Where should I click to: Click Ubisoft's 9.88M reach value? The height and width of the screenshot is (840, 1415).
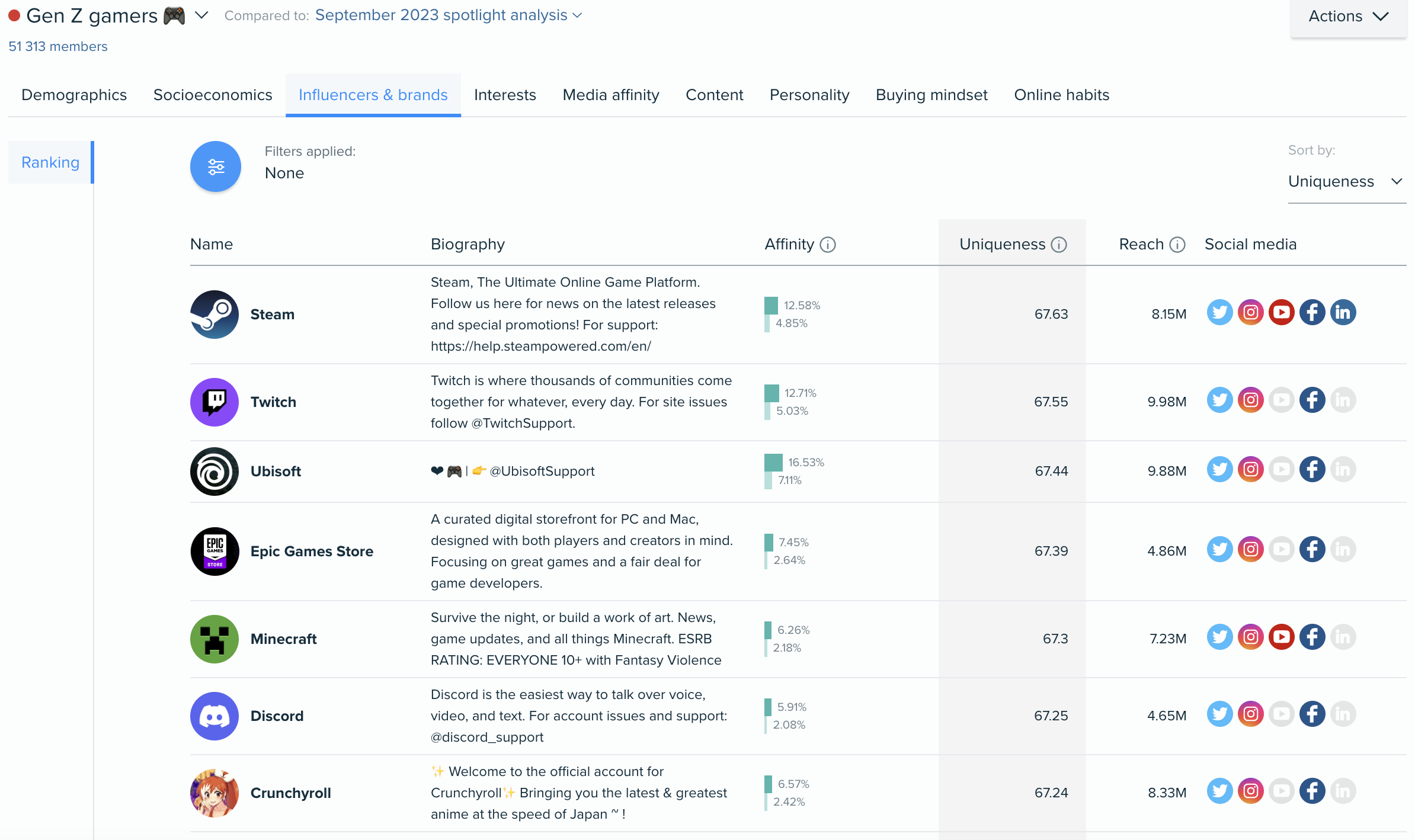1167,471
